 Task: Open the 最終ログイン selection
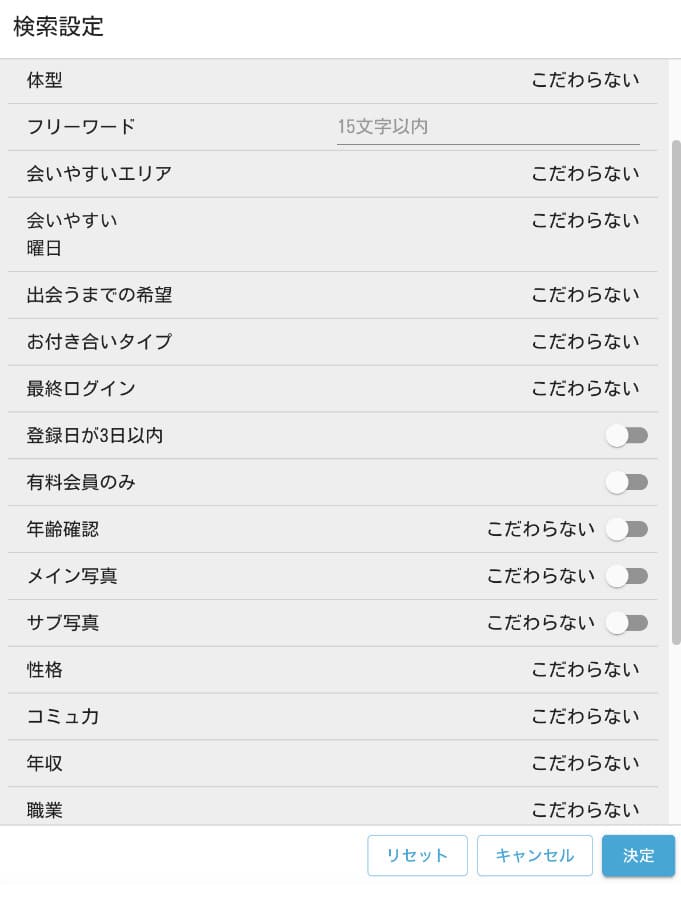[x=585, y=389]
